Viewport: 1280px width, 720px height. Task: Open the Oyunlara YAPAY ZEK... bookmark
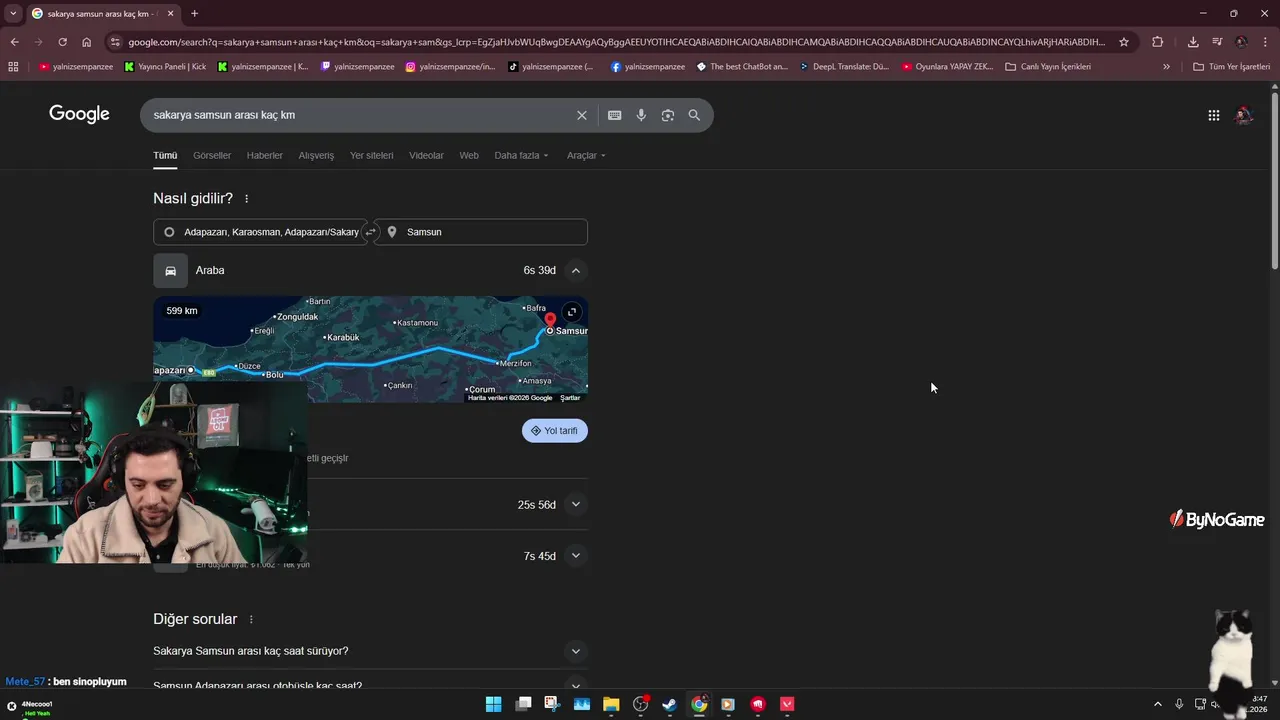click(x=947, y=67)
